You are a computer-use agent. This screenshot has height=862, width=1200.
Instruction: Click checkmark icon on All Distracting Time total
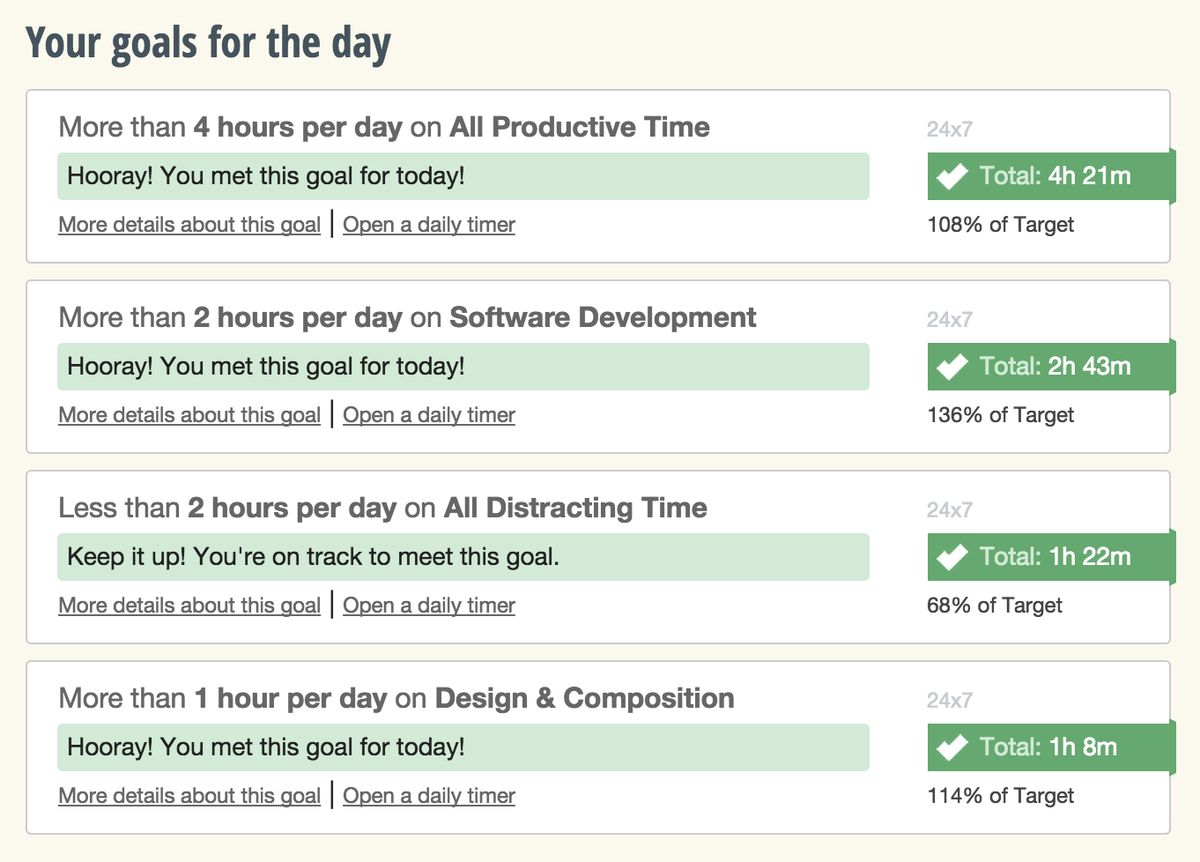(x=952, y=557)
